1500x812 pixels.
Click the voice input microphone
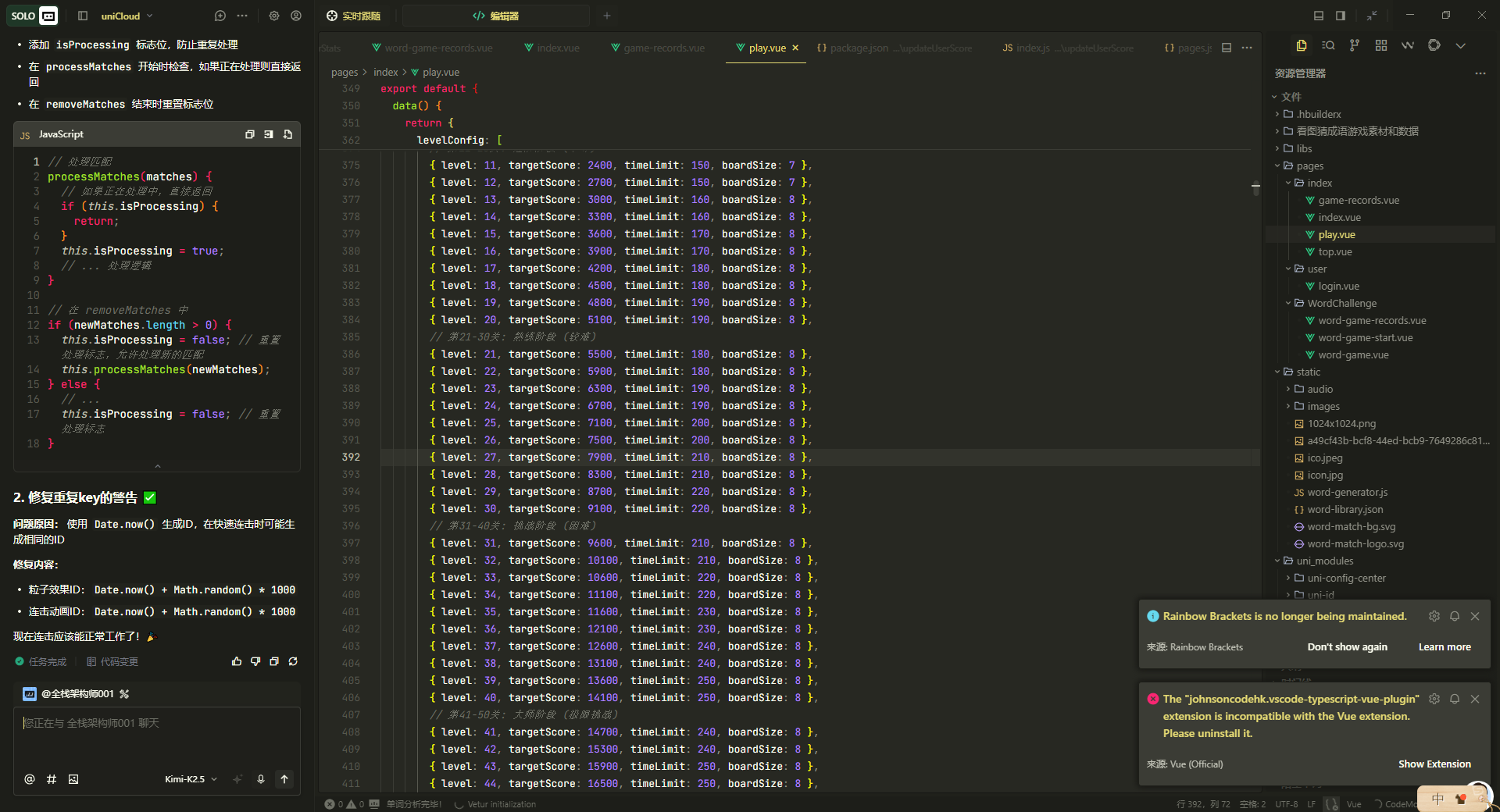(261, 779)
